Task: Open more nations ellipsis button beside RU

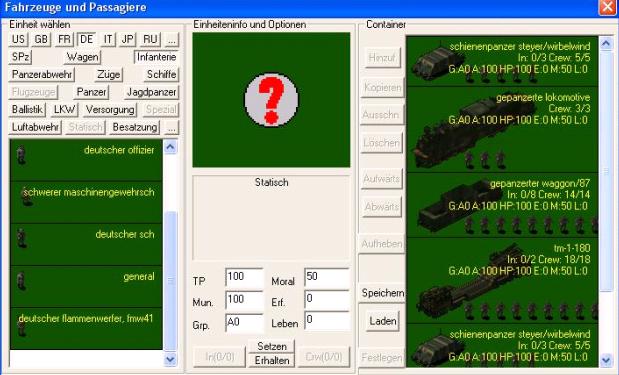Action: (171, 39)
